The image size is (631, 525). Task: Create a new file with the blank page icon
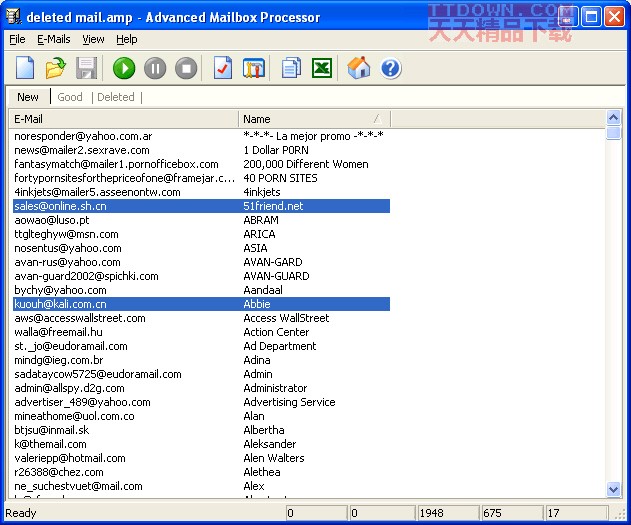pos(25,68)
